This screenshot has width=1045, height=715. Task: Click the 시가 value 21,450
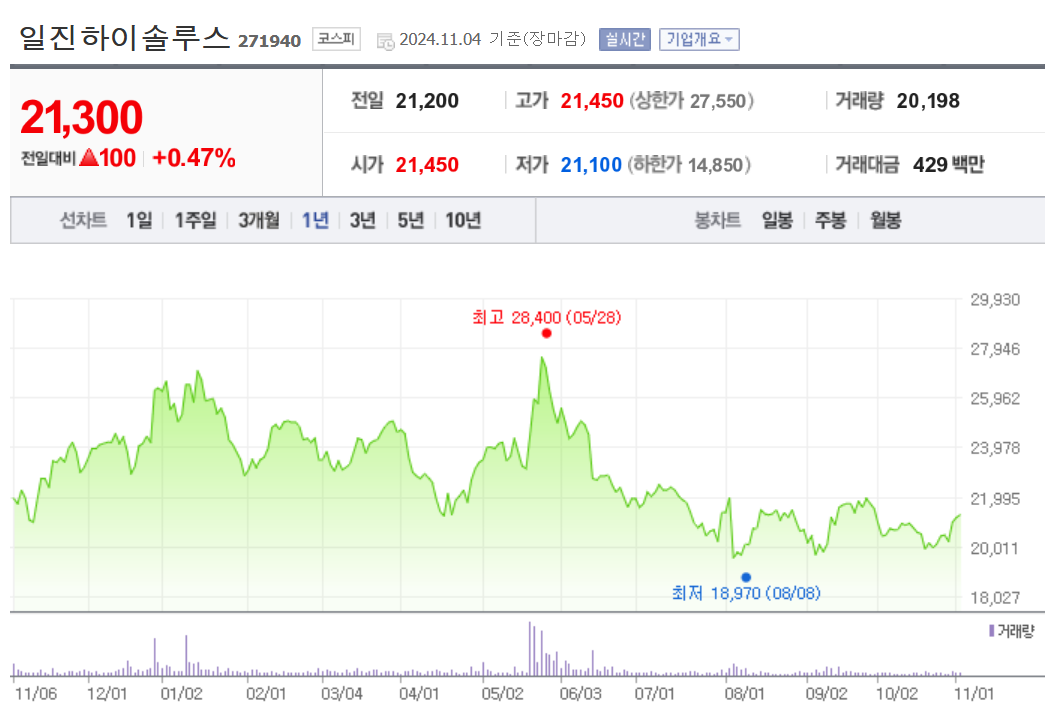point(427,165)
